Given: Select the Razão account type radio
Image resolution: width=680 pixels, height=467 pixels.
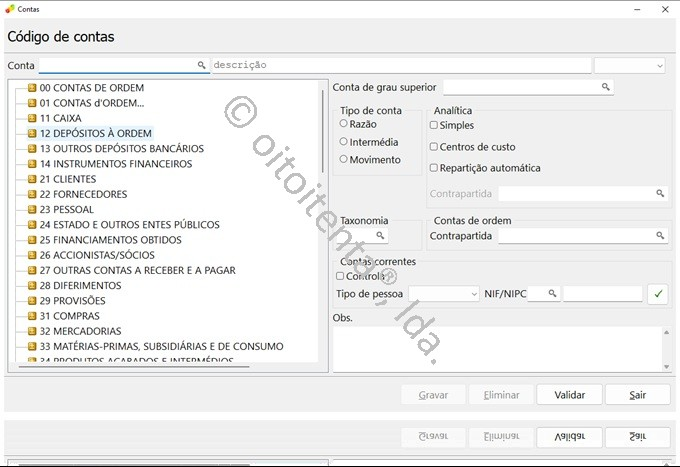Looking at the screenshot, I should point(343,124).
